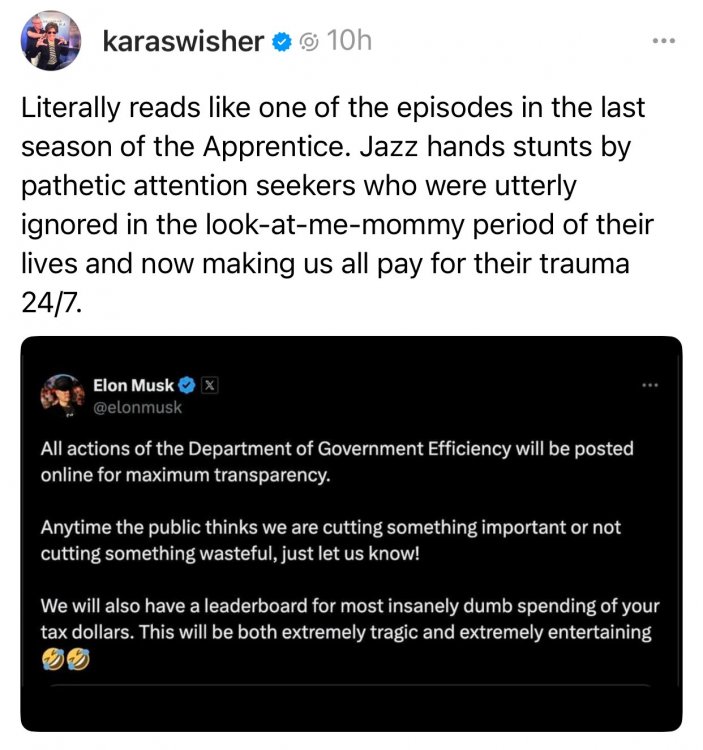
Task: Open the karaswisher username link
Action: (183, 41)
